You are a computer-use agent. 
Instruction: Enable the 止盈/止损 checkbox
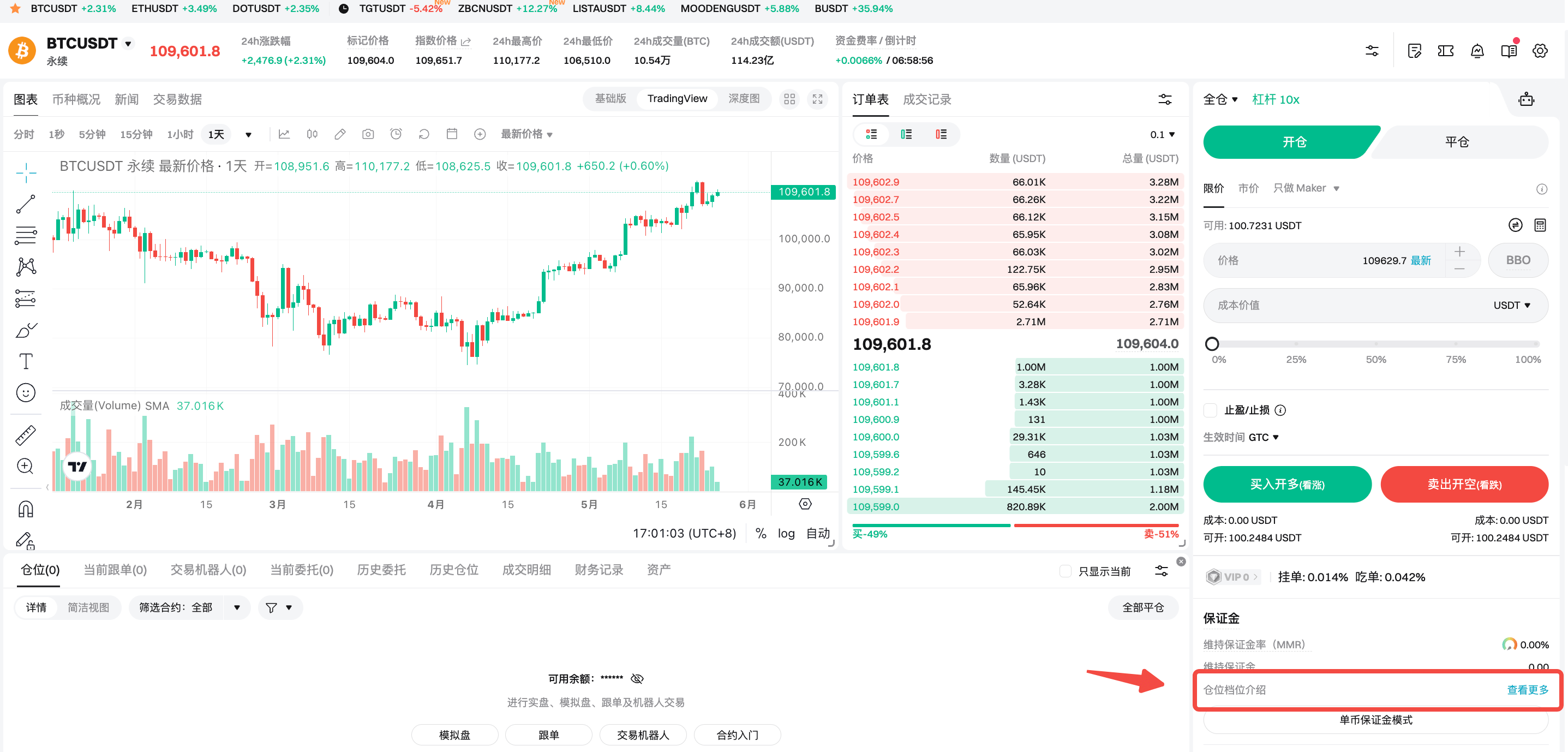pos(1210,410)
